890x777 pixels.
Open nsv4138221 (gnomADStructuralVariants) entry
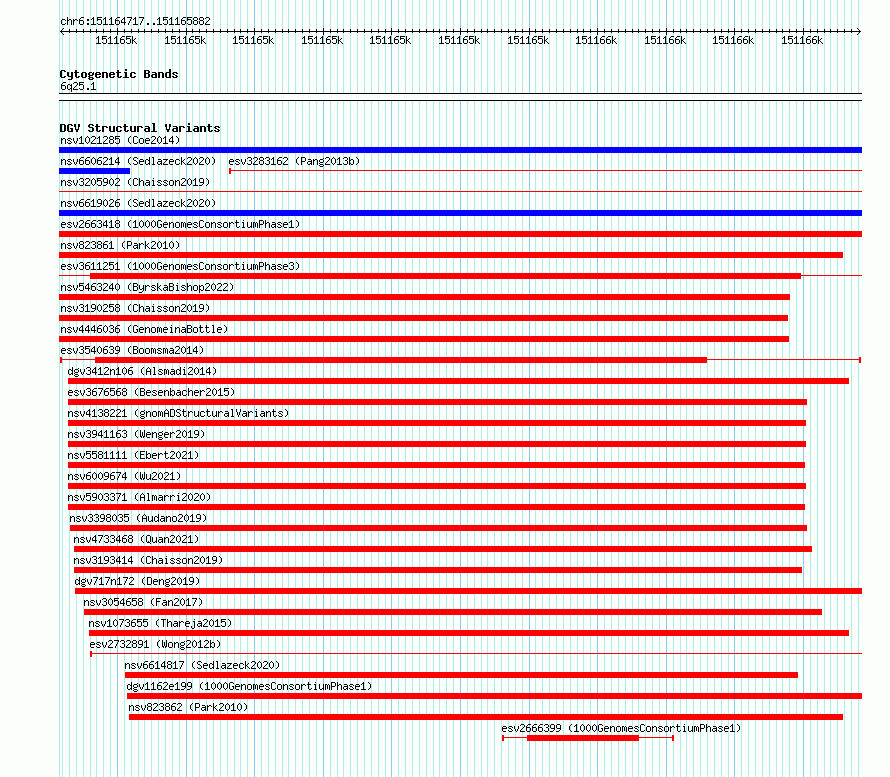point(178,413)
